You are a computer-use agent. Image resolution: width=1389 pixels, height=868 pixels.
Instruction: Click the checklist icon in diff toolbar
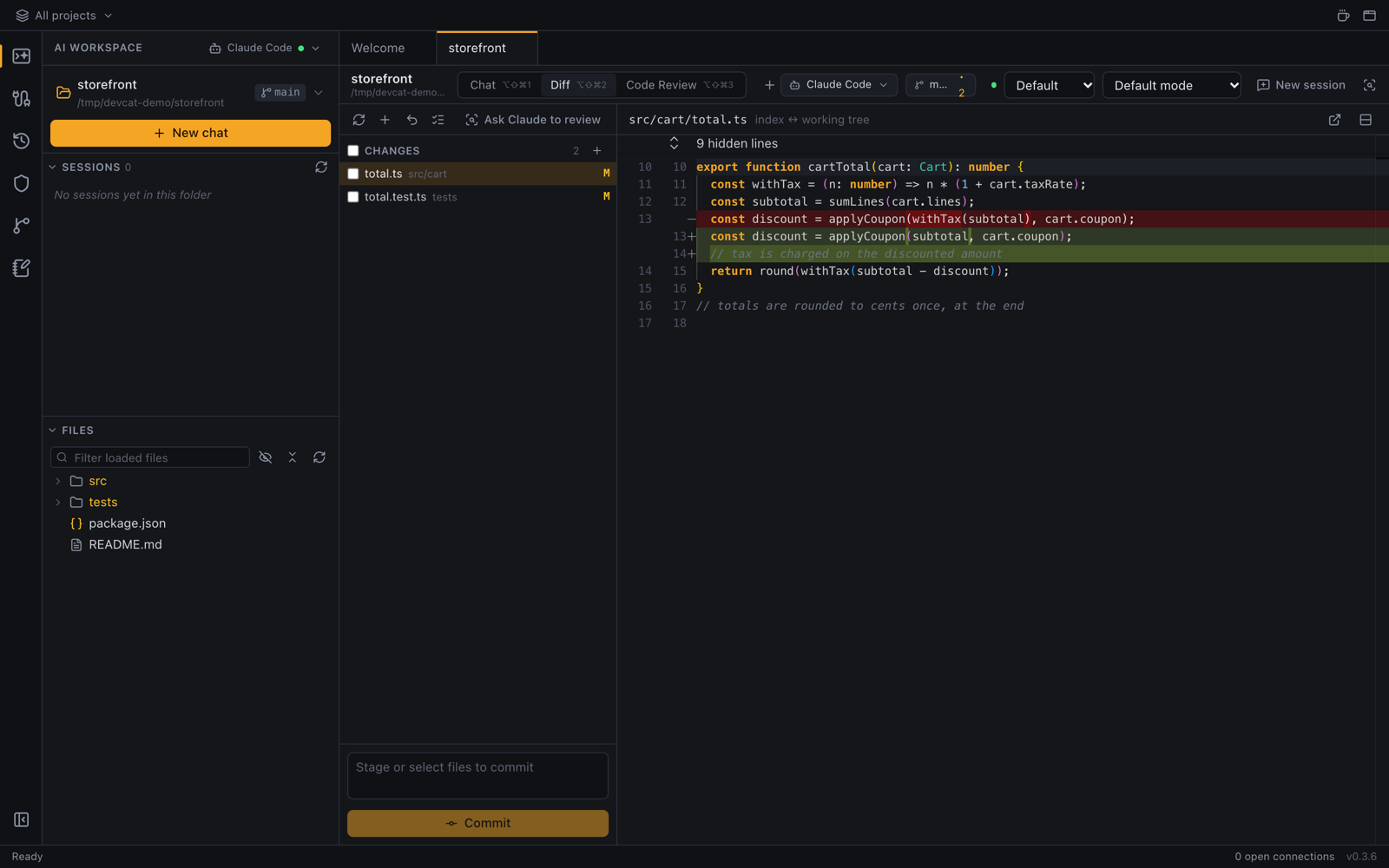(x=438, y=120)
